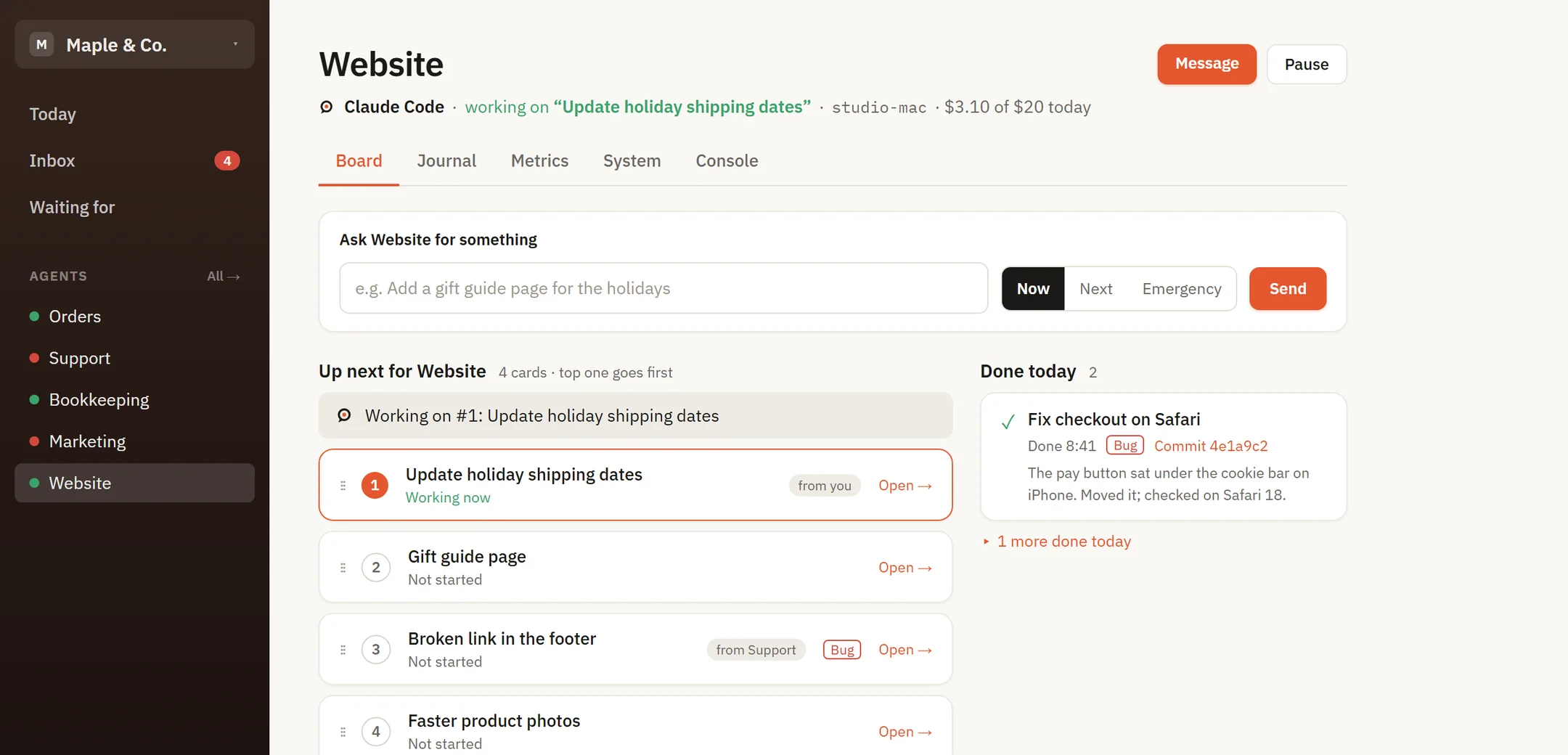The image size is (1568, 755).
Task: Expand 1 more done today
Action: [1057, 541]
